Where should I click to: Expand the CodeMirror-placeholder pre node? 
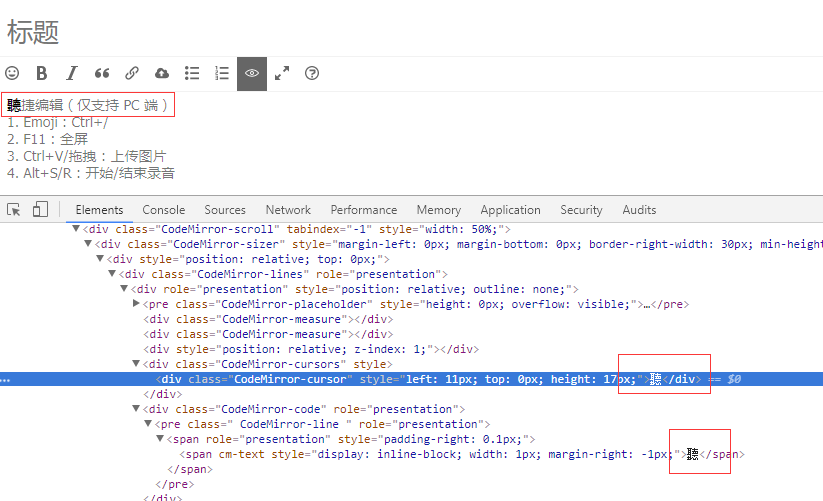(136, 303)
